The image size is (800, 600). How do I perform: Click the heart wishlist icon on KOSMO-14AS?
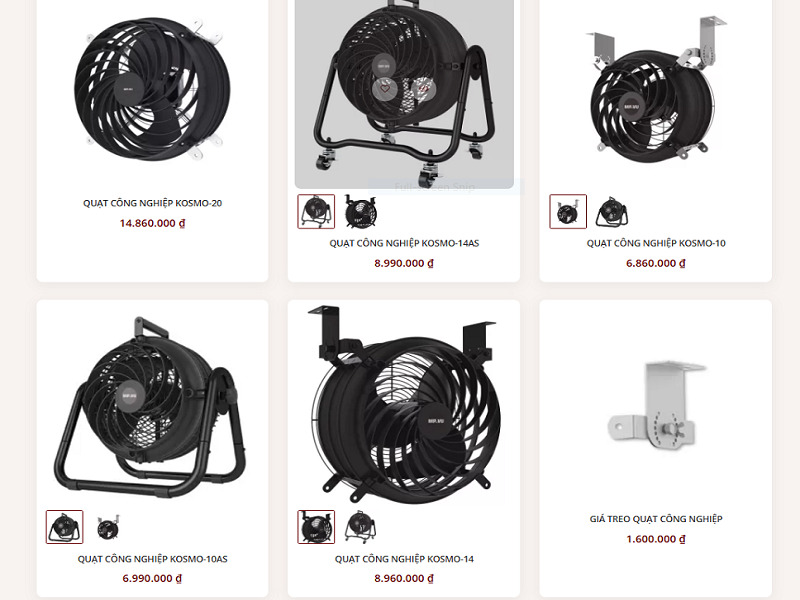tap(385, 89)
